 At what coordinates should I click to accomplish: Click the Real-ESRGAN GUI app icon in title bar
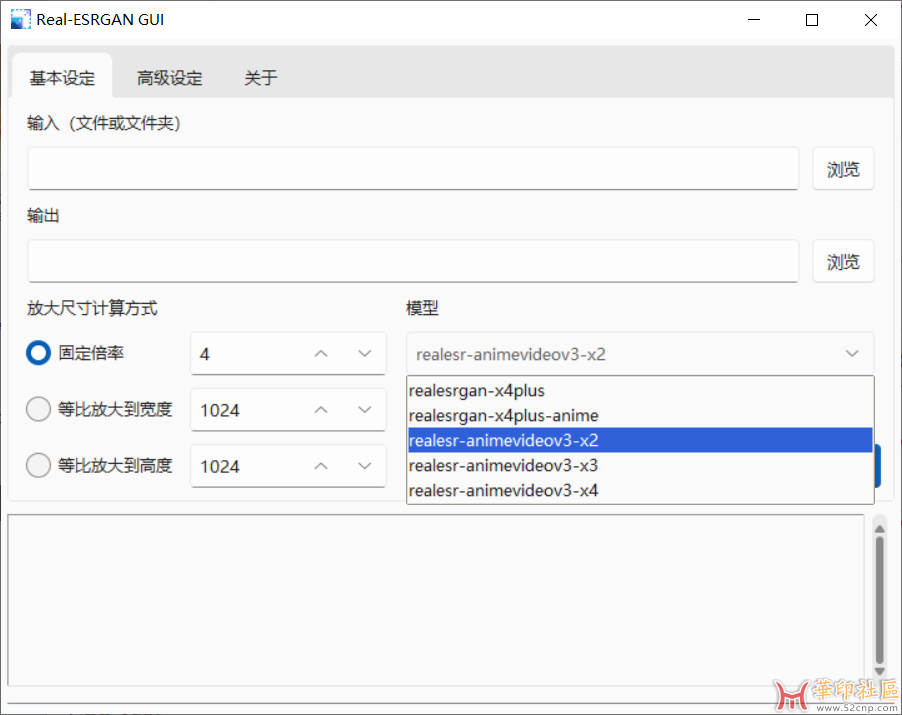[20, 20]
